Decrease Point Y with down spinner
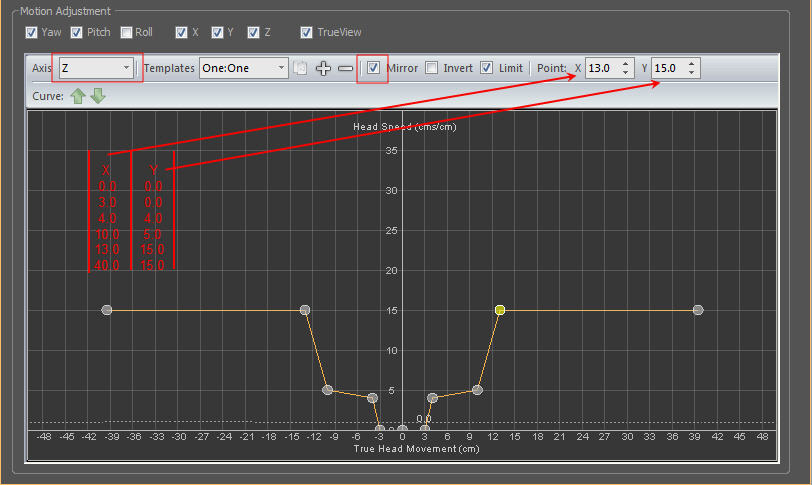Viewport: 812px width, 485px height. click(691, 72)
